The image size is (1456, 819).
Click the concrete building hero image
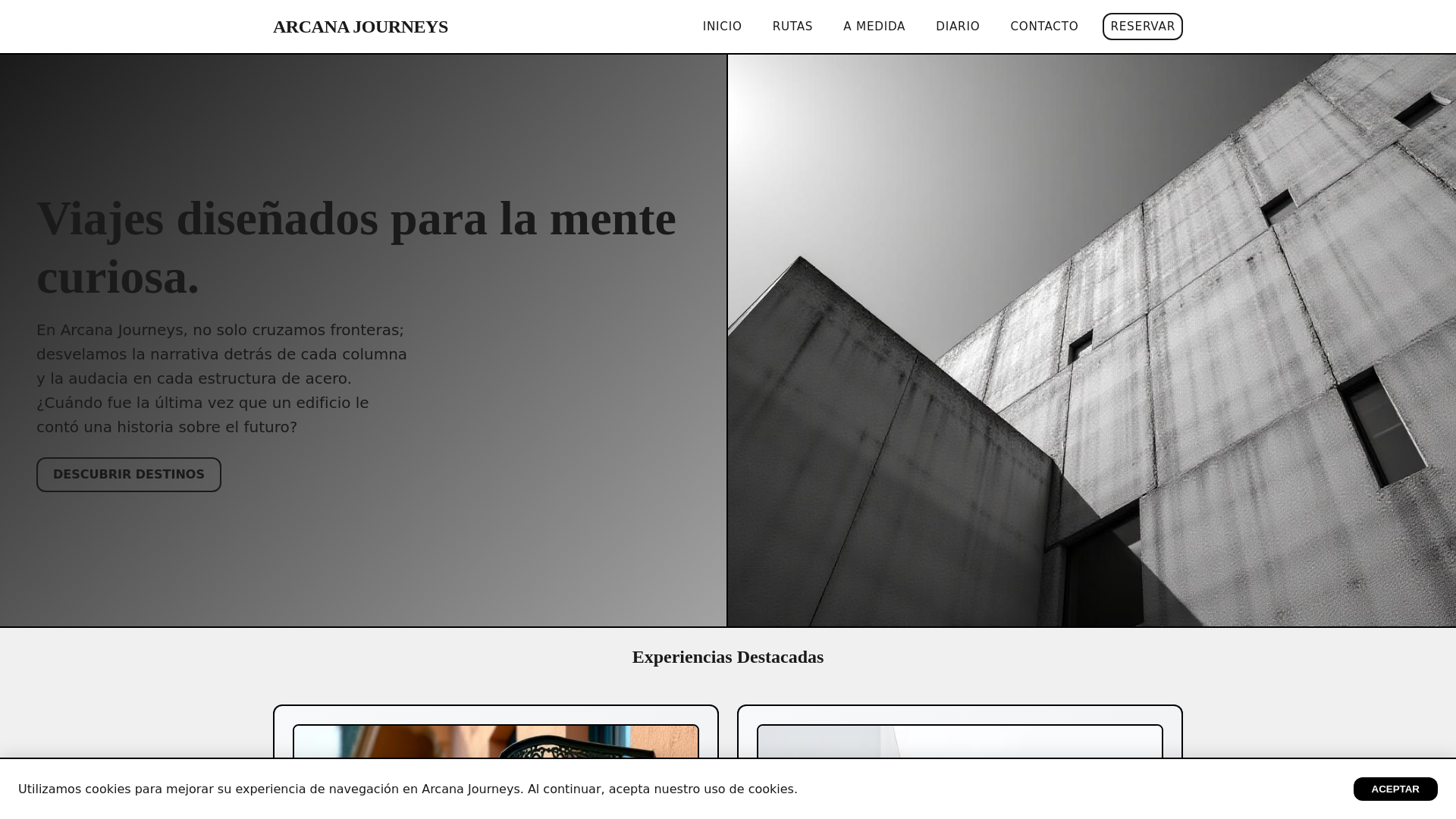coord(1092,340)
